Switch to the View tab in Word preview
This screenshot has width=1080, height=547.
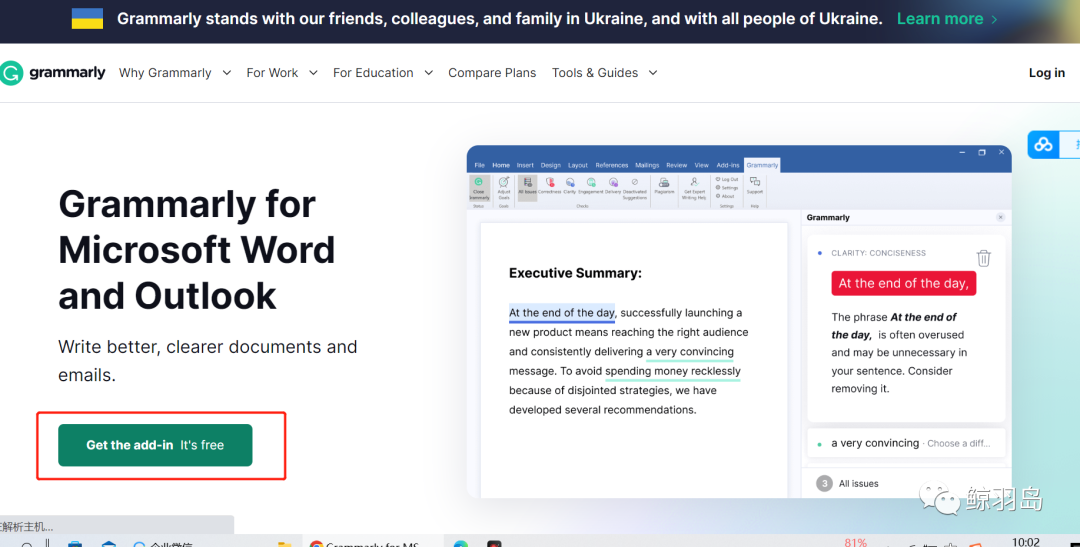point(701,165)
